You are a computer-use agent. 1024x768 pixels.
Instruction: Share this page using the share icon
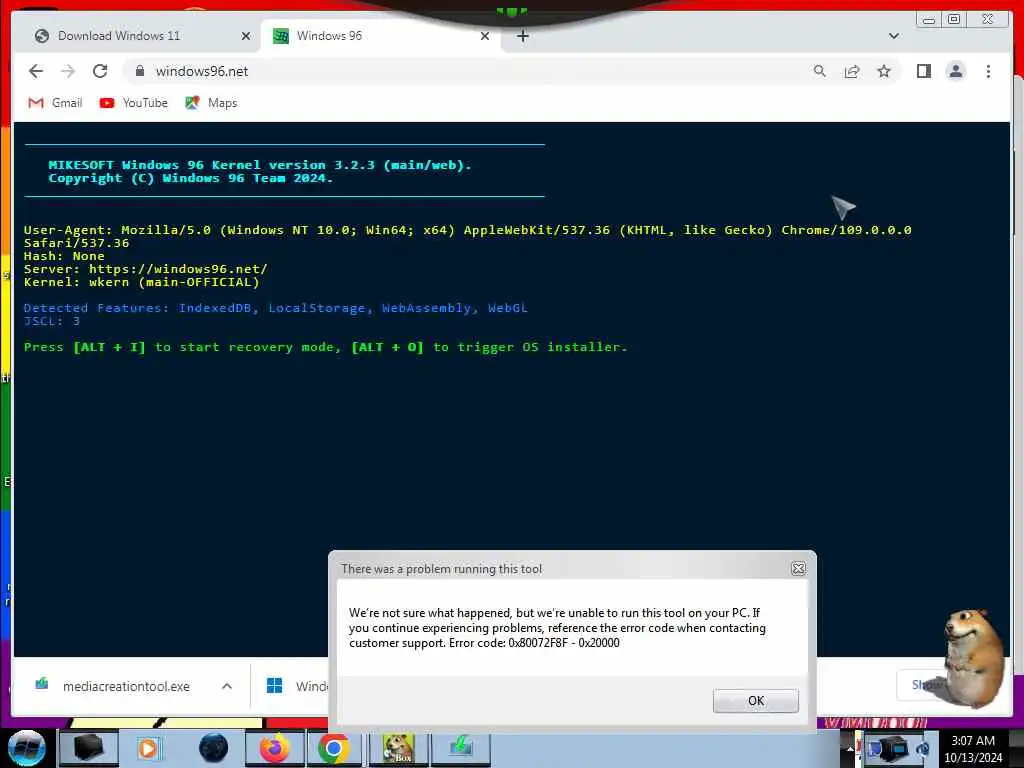(x=852, y=71)
